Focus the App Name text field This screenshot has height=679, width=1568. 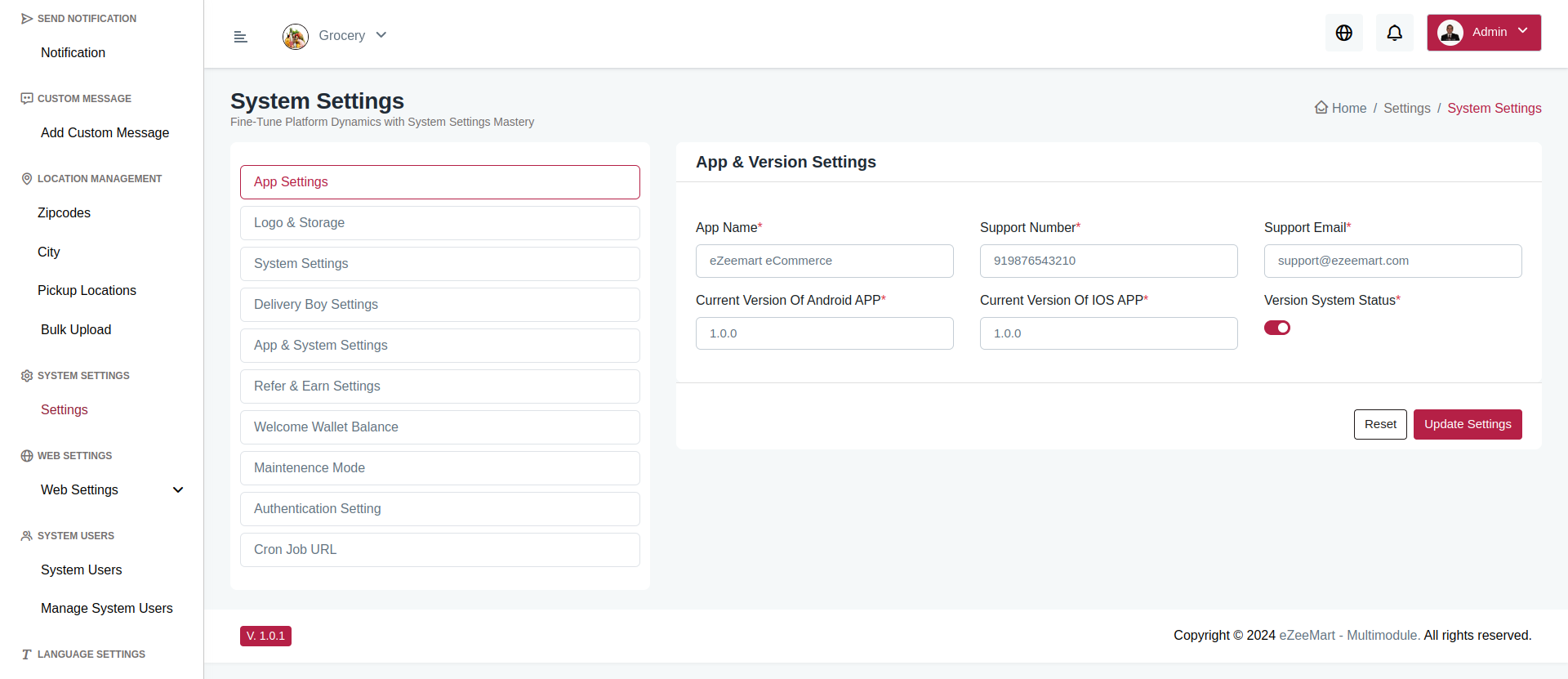pos(824,261)
